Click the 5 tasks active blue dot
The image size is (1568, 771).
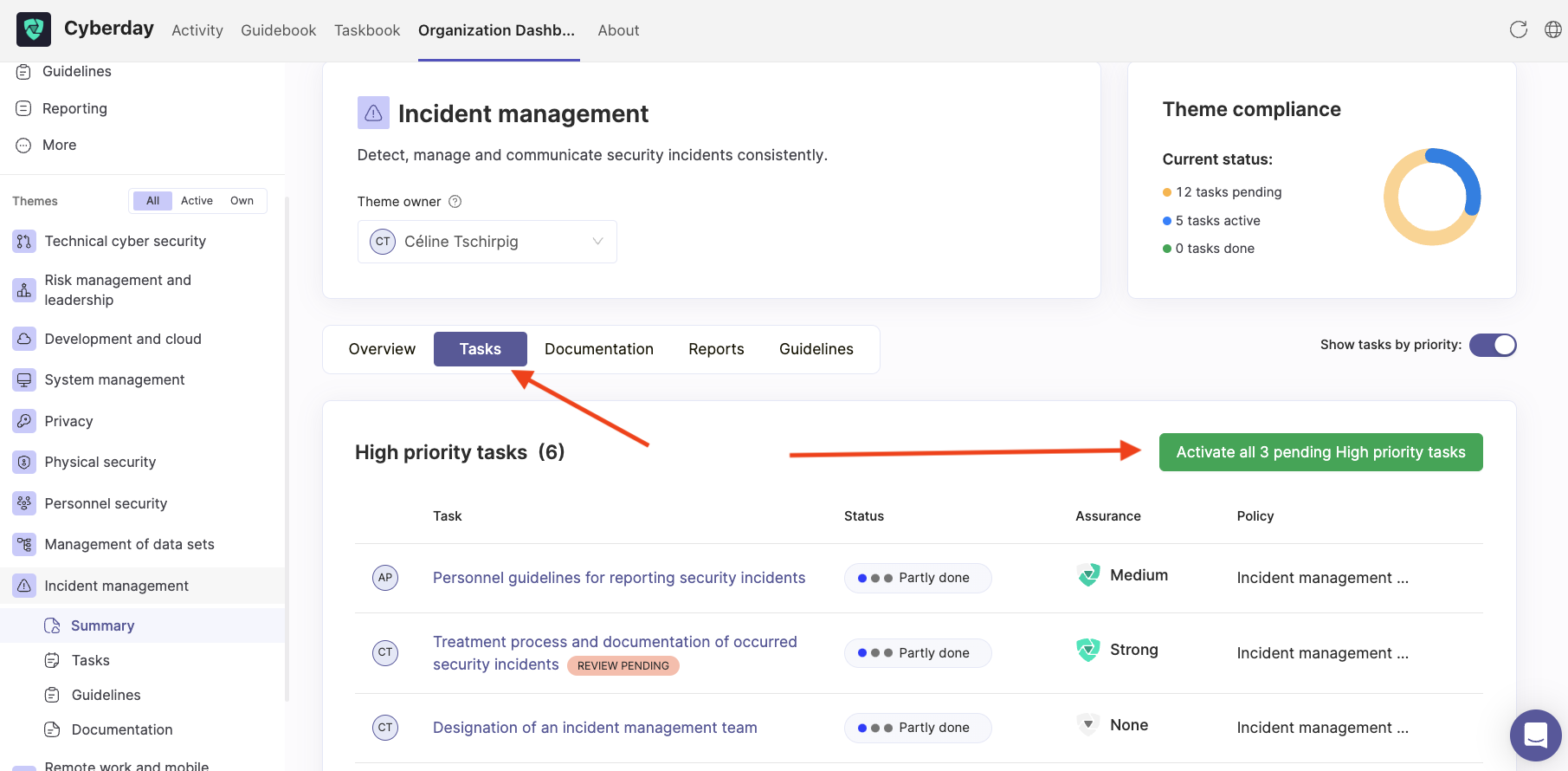coord(1167,221)
